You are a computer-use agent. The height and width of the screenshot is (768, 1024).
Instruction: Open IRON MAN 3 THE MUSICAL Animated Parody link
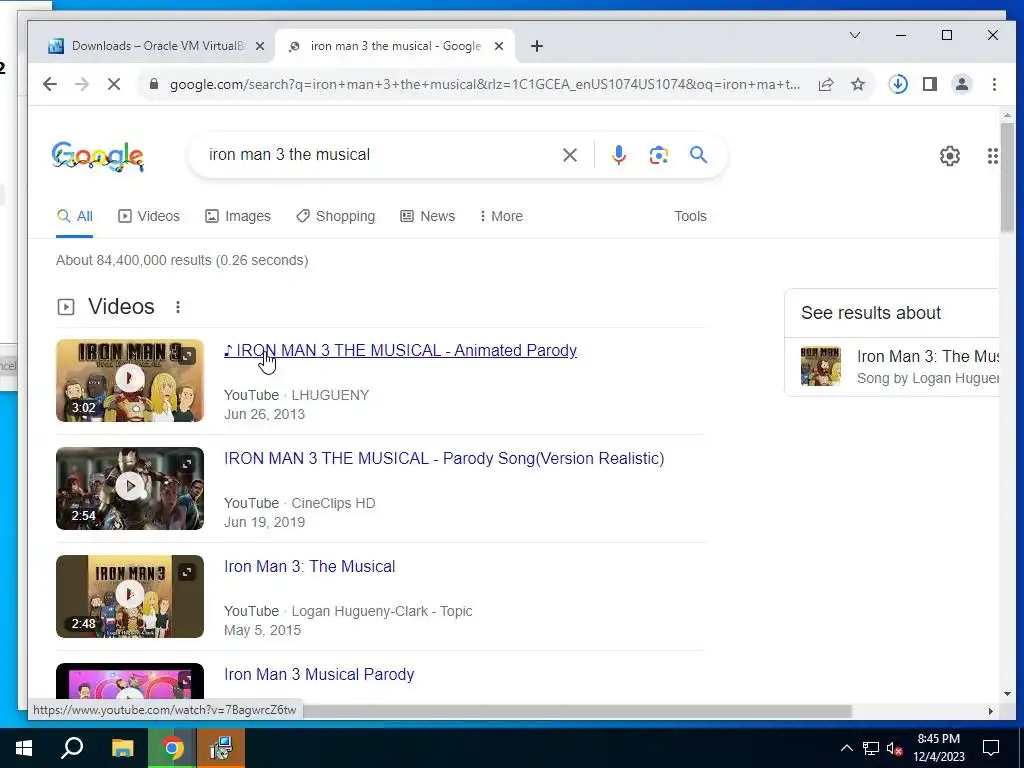click(x=400, y=351)
